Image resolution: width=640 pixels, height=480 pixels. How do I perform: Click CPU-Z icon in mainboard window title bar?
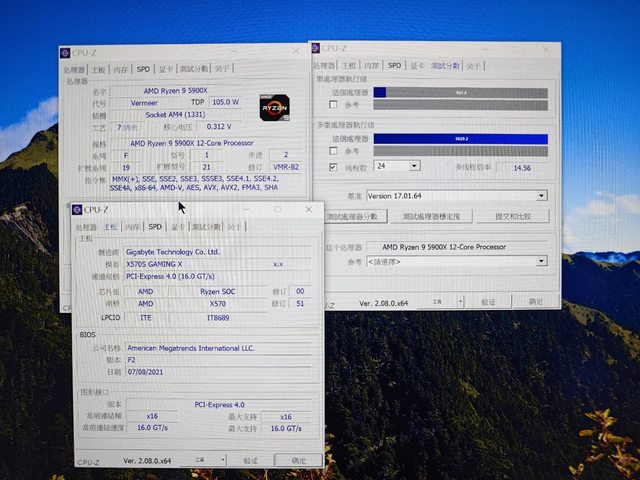[78, 210]
